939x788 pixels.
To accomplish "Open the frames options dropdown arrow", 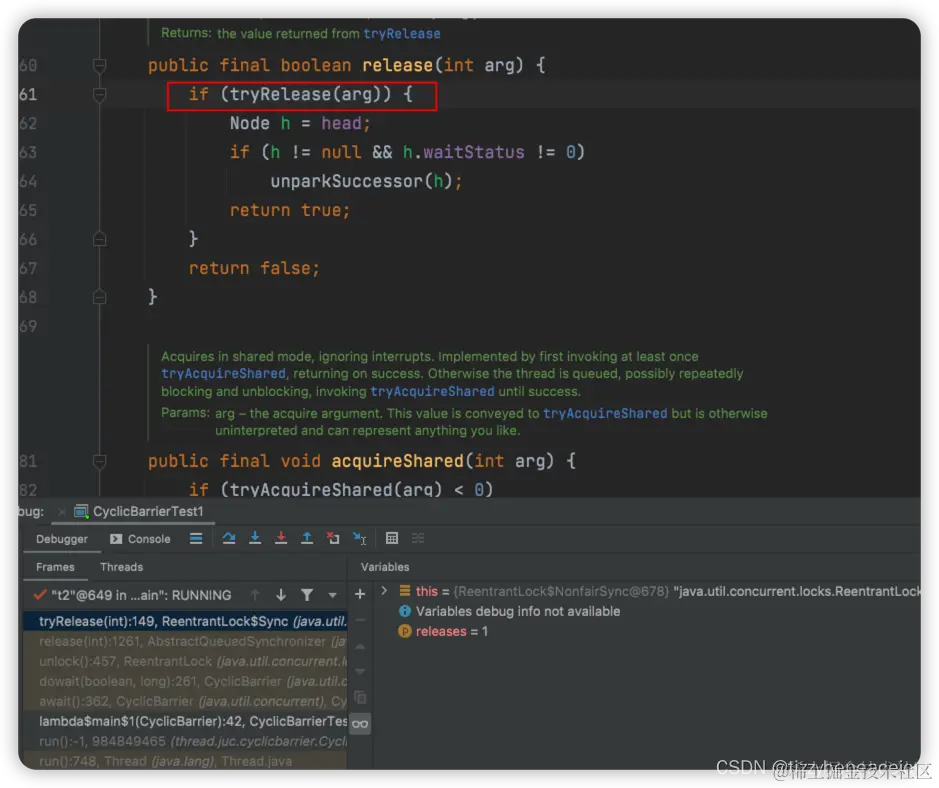I will tap(332, 595).
